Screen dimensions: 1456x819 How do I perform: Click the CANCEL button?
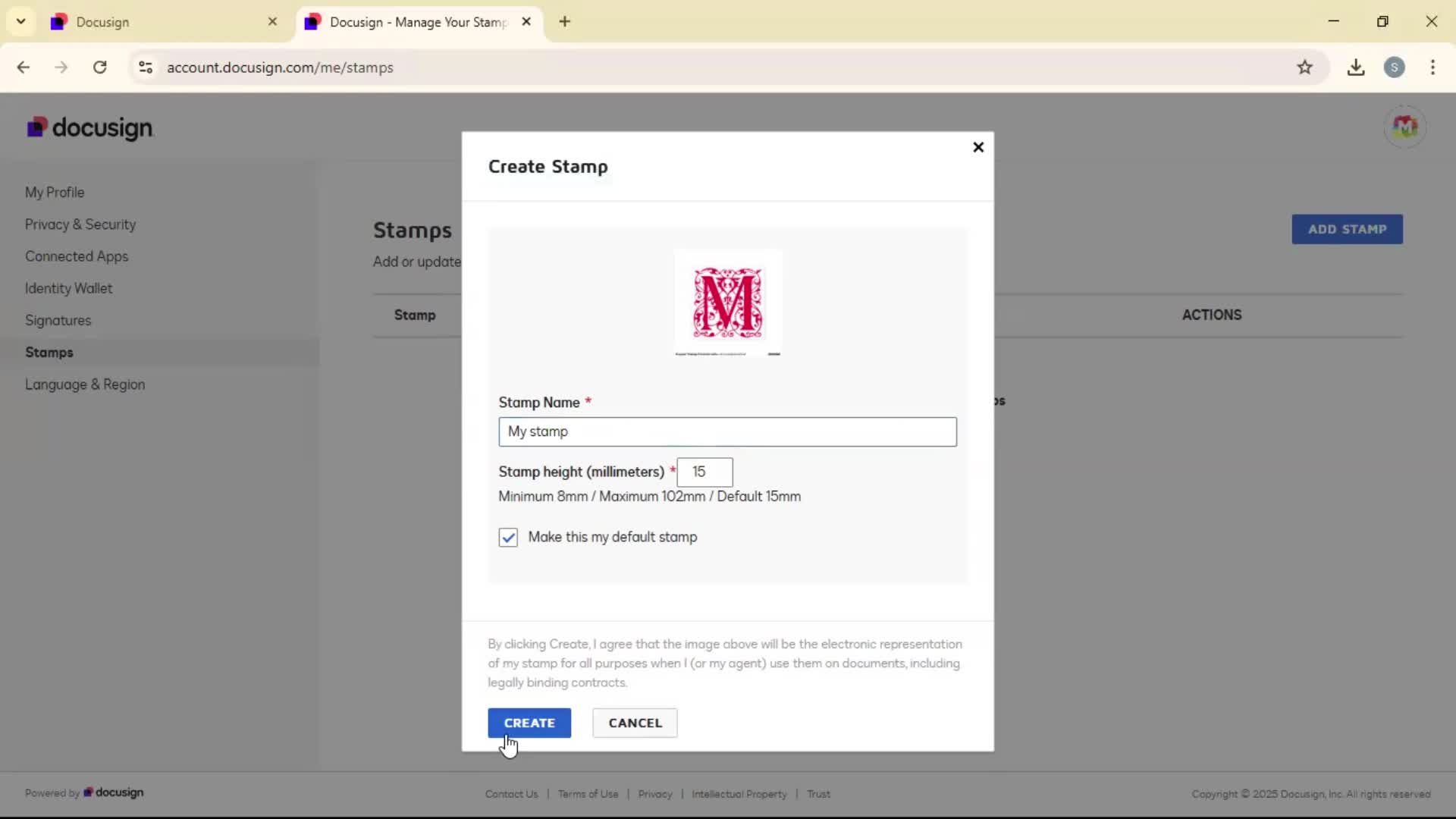pos(635,723)
